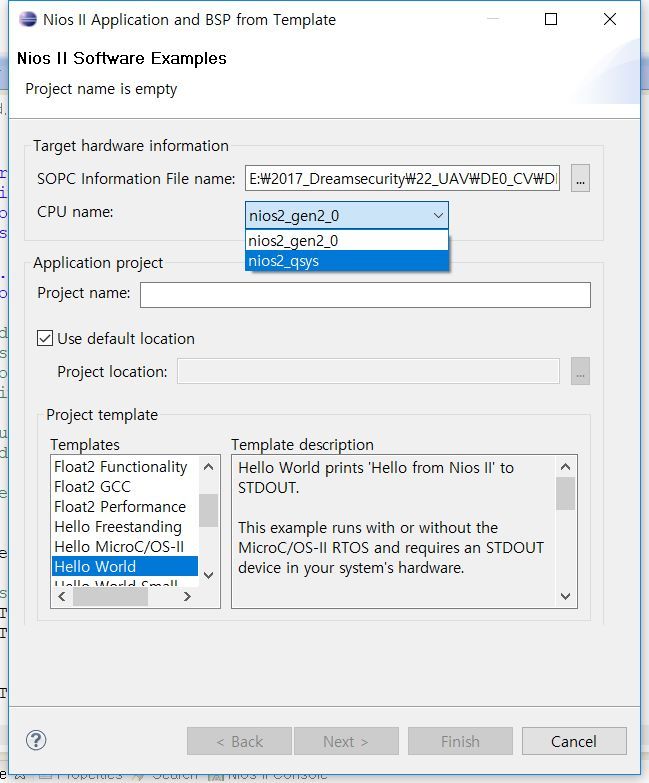Click the browse button for SOPC Information File

pos(580,178)
